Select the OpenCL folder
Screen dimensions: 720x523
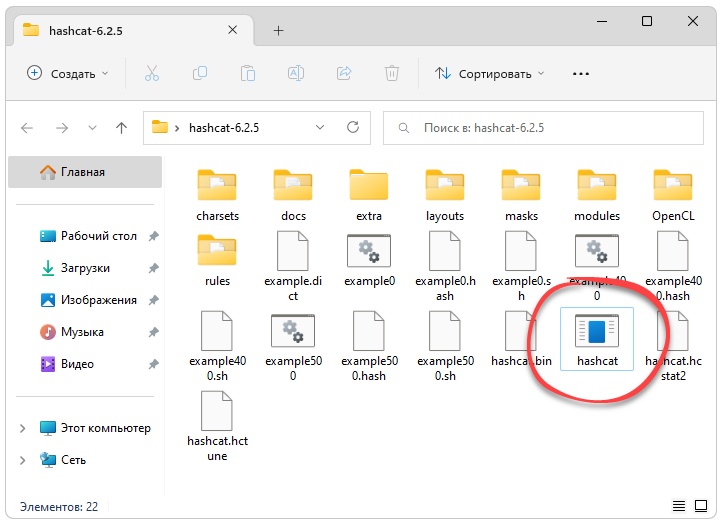coord(673,195)
